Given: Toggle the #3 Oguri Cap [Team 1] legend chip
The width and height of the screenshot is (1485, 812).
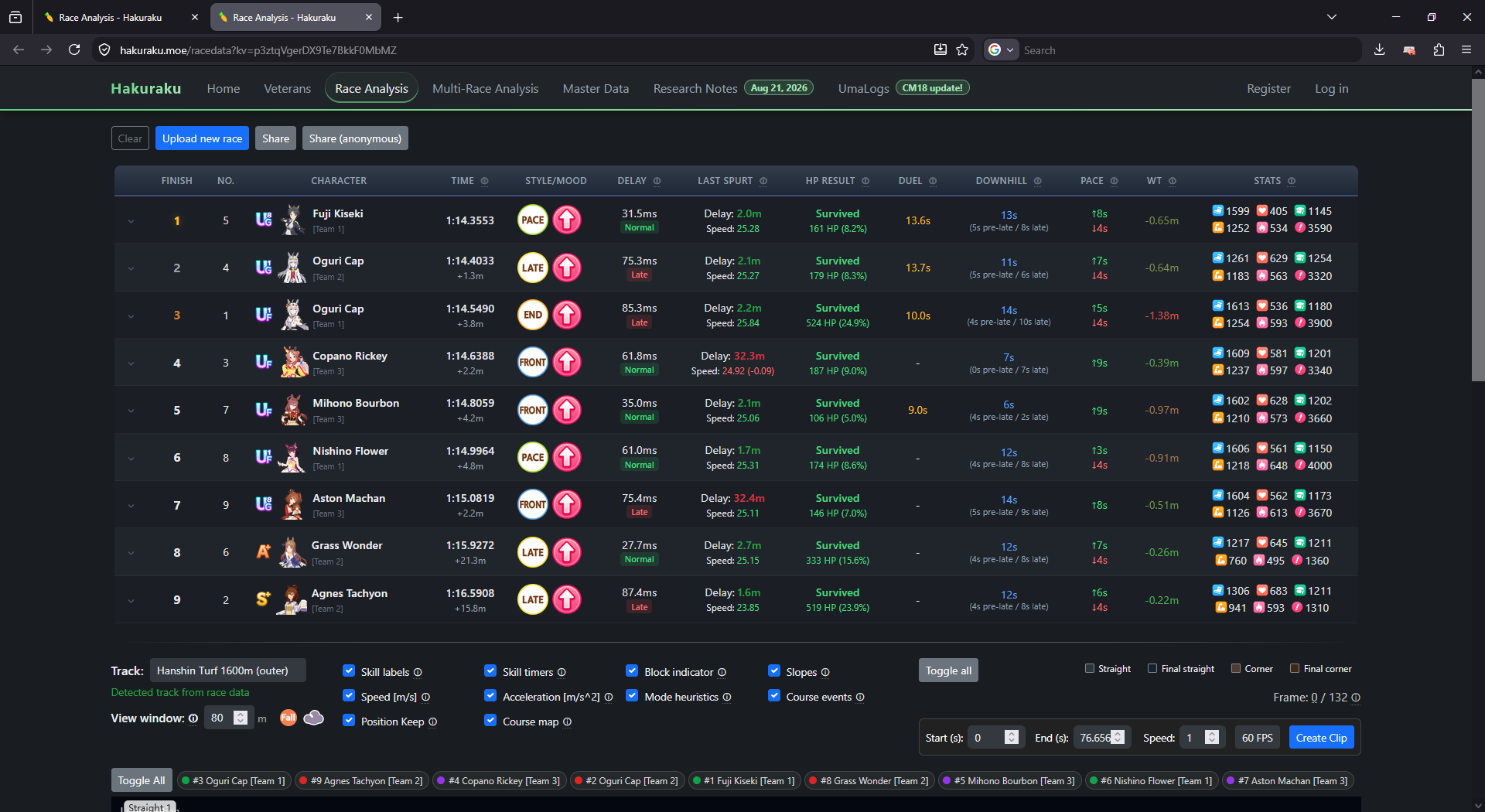Looking at the screenshot, I should click(234, 781).
